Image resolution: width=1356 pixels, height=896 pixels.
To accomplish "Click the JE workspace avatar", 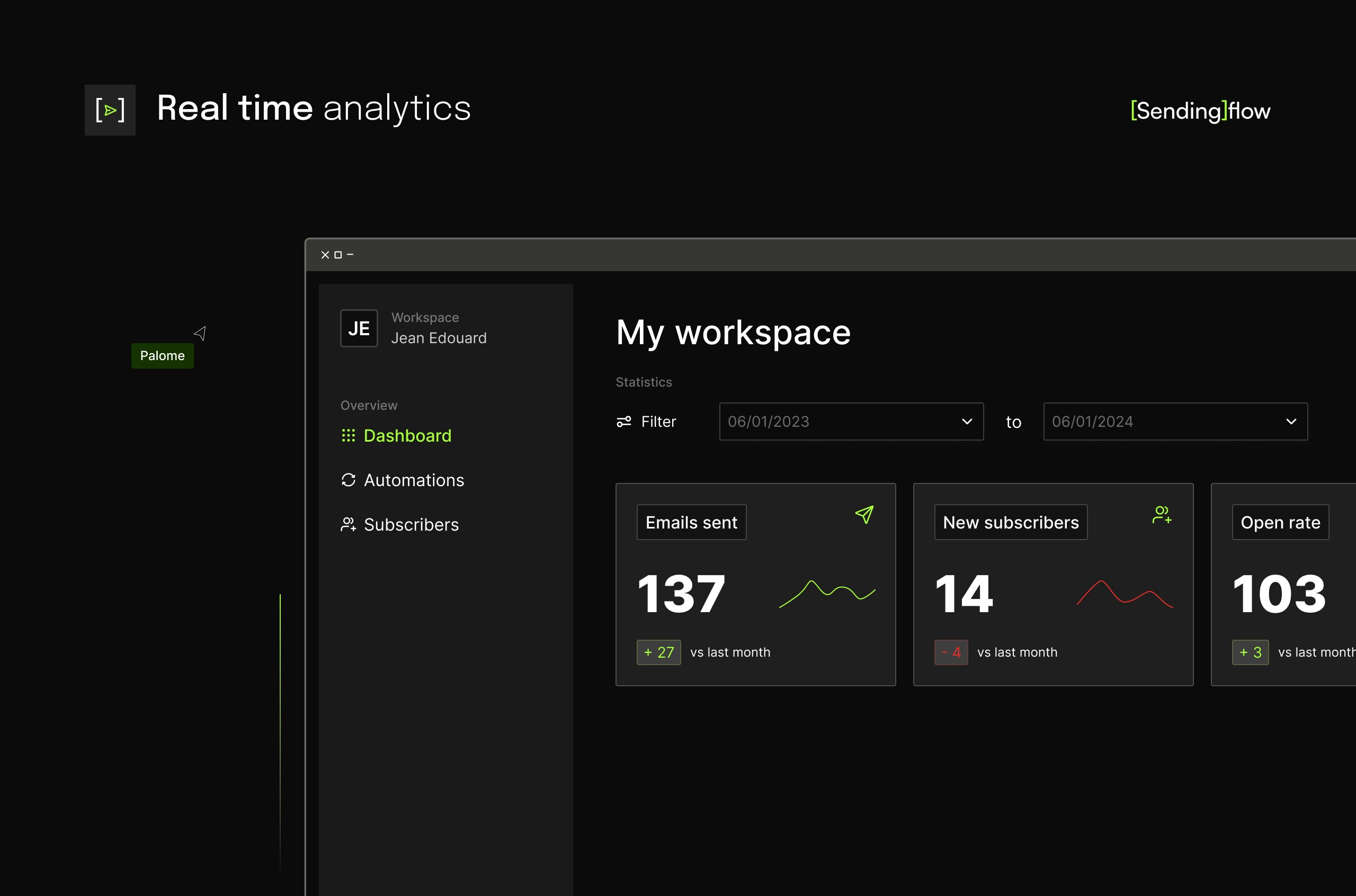I will coord(359,328).
